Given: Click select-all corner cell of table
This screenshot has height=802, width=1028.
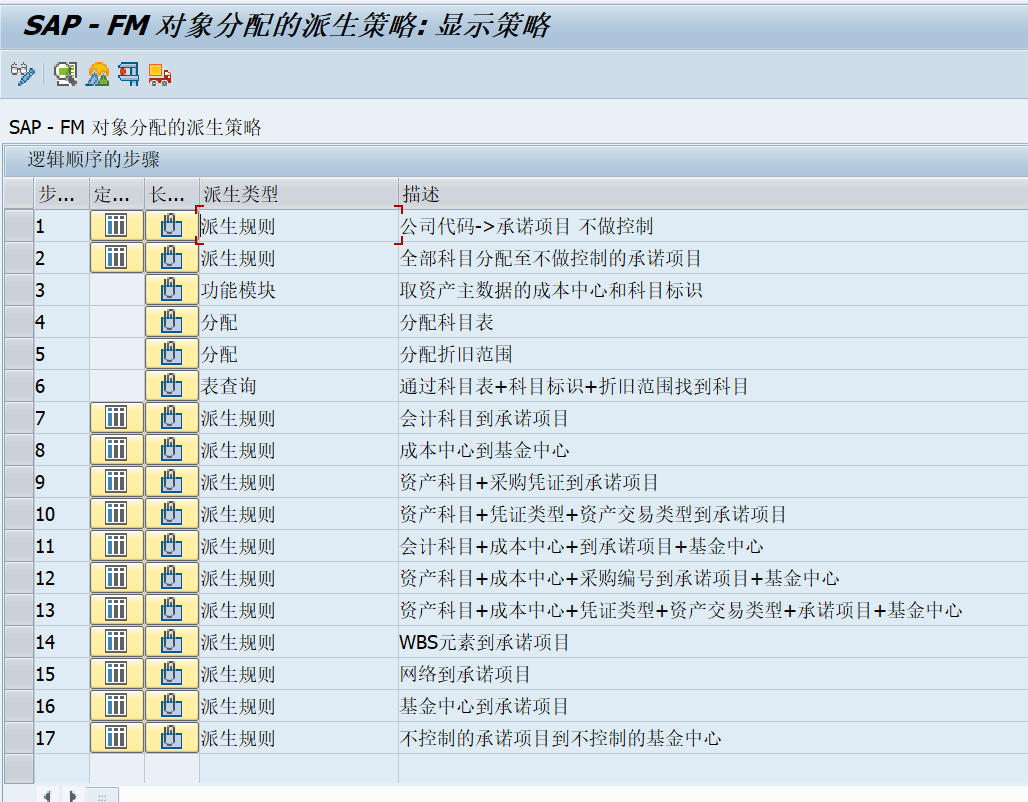Looking at the screenshot, I should click(19, 194).
